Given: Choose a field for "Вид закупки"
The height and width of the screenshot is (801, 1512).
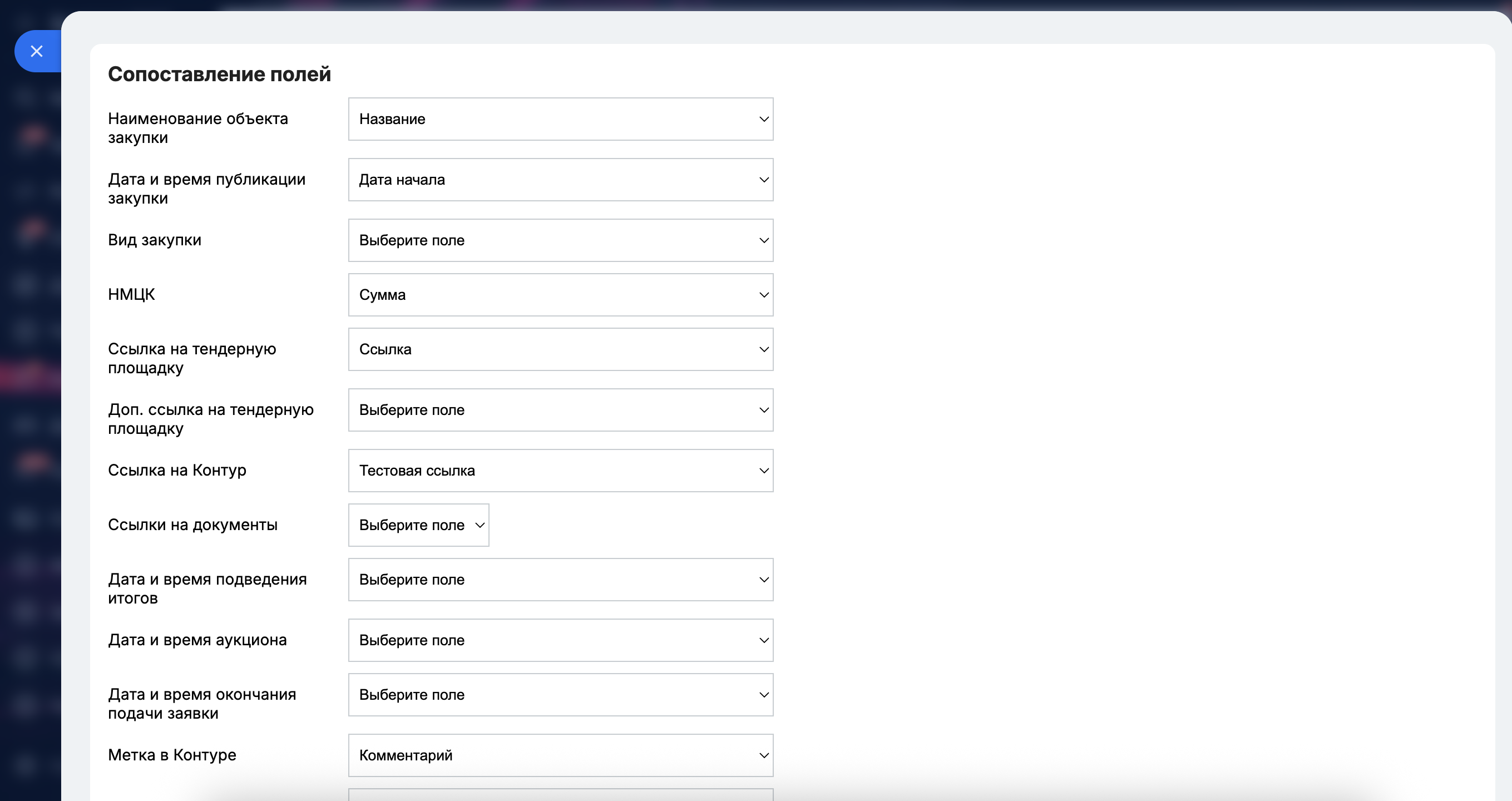Looking at the screenshot, I should tap(560, 241).
